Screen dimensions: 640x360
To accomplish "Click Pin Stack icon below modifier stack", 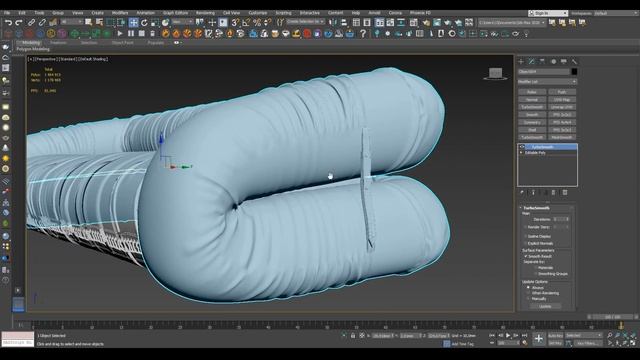I will coord(522,192).
